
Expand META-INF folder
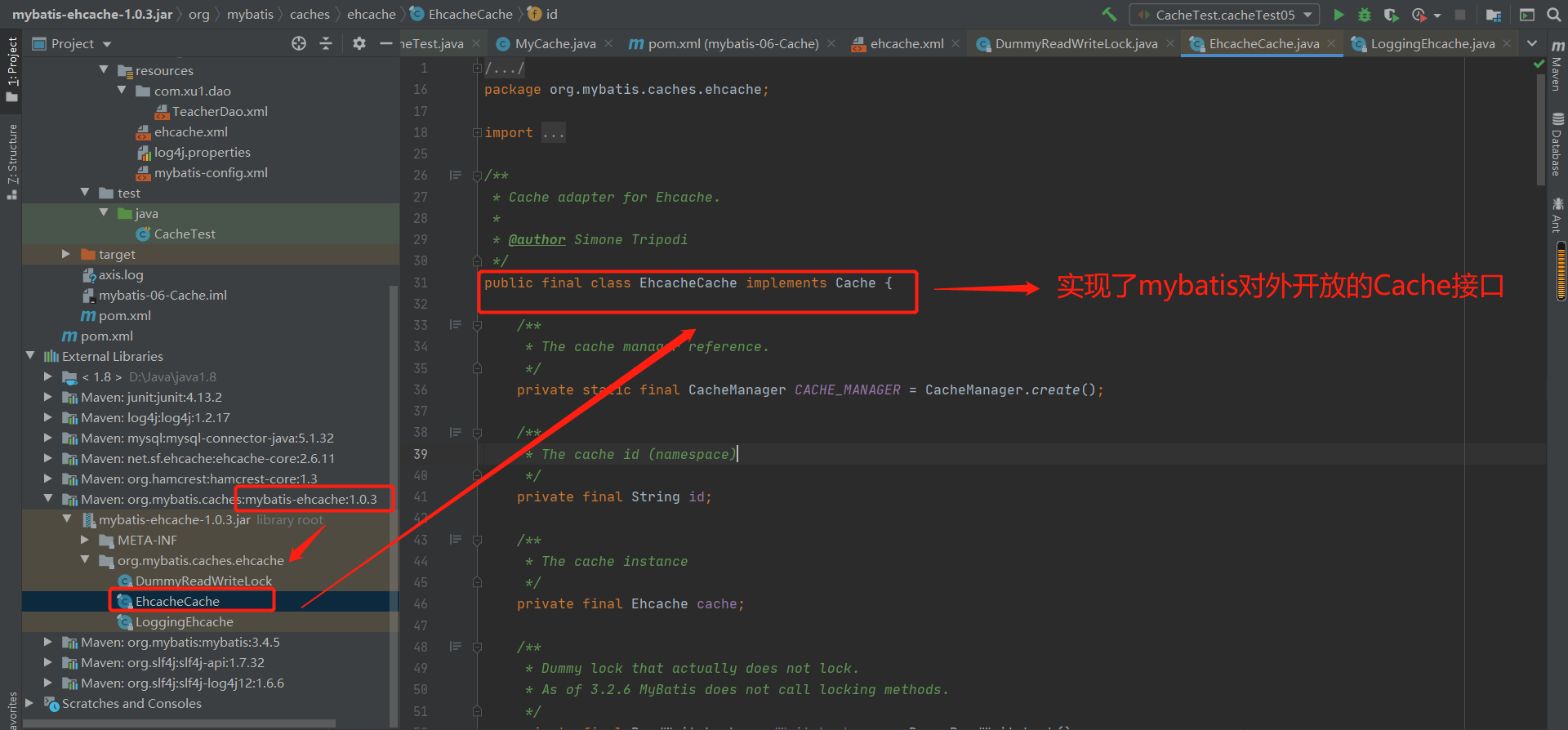[x=85, y=540]
